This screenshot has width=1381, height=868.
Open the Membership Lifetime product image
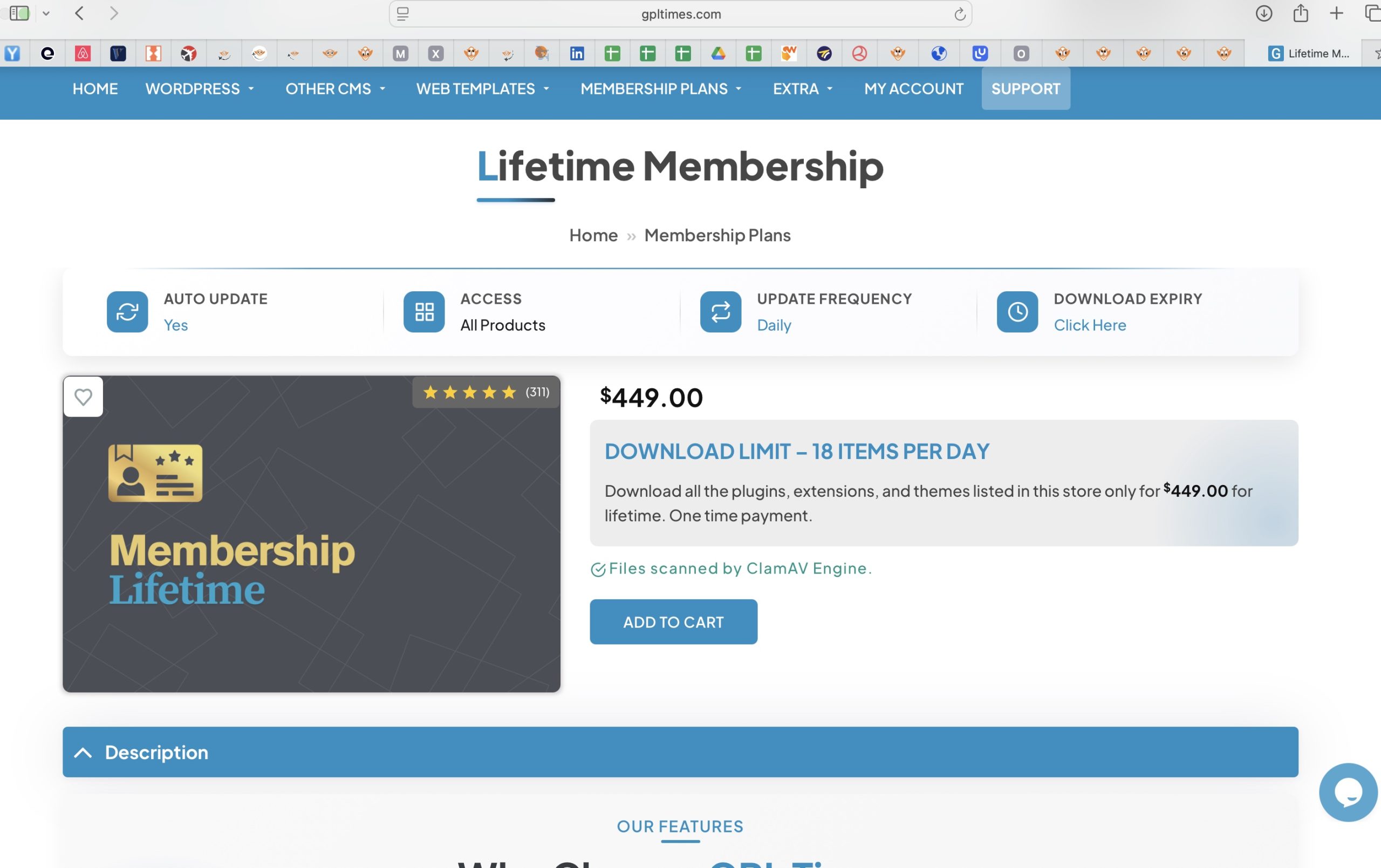coord(311,534)
